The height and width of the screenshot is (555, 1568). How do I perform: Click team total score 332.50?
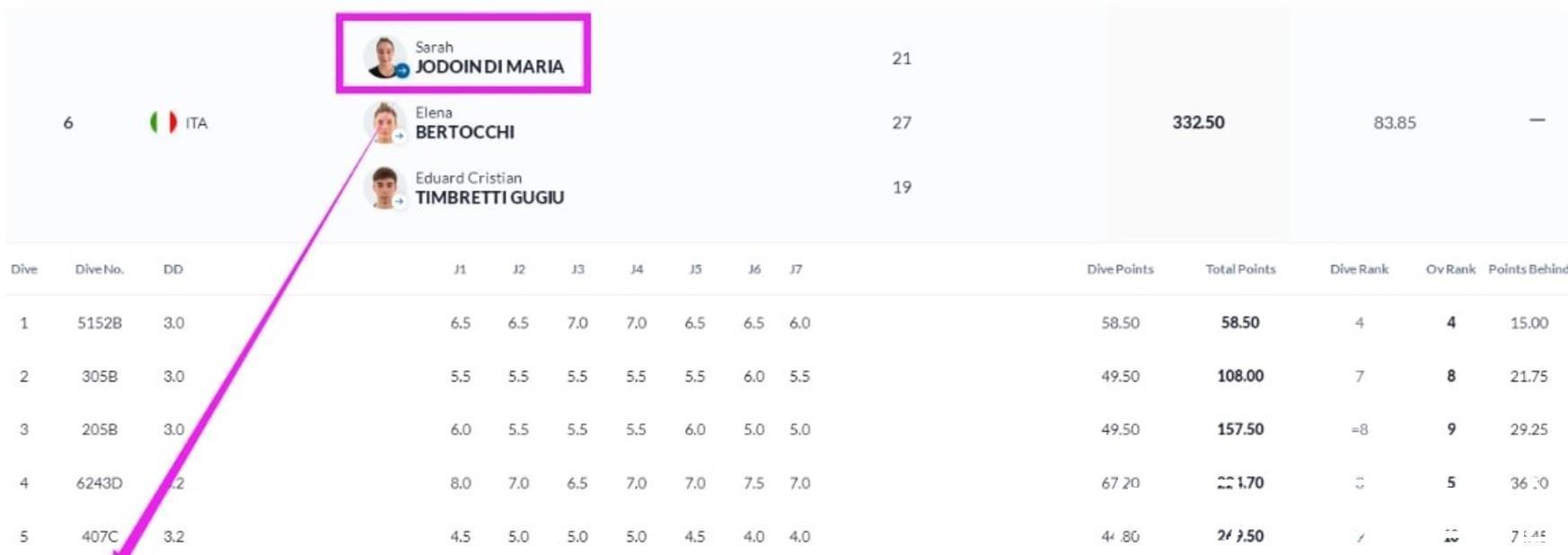[1198, 122]
